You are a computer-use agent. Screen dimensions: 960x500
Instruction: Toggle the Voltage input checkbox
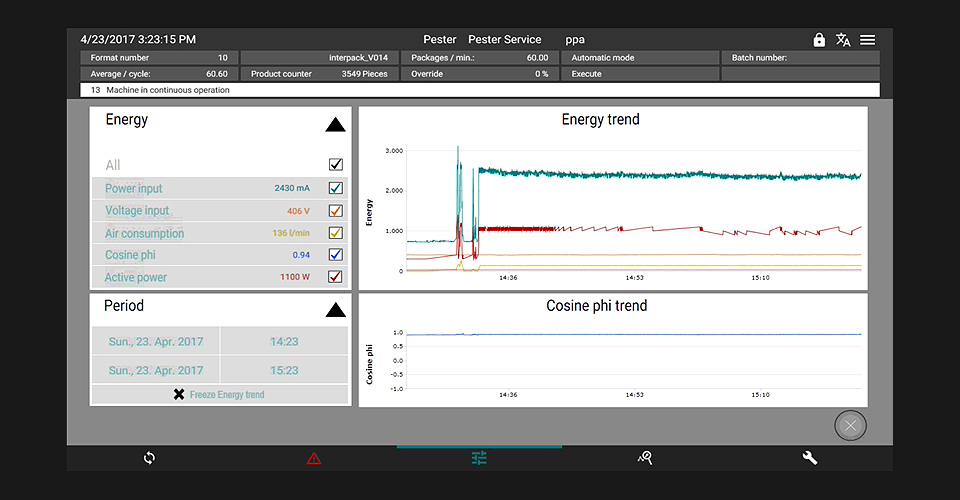click(336, 211)
